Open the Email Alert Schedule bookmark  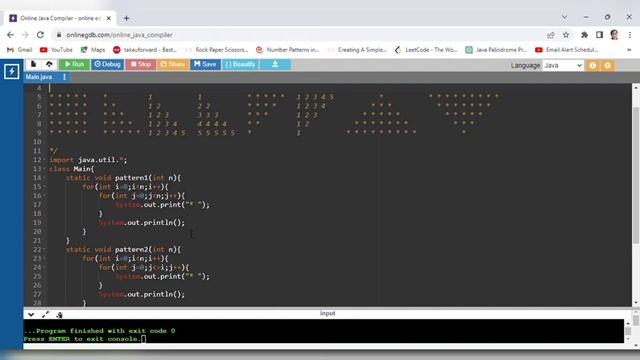pyautogui.click(x=567, y=50)
